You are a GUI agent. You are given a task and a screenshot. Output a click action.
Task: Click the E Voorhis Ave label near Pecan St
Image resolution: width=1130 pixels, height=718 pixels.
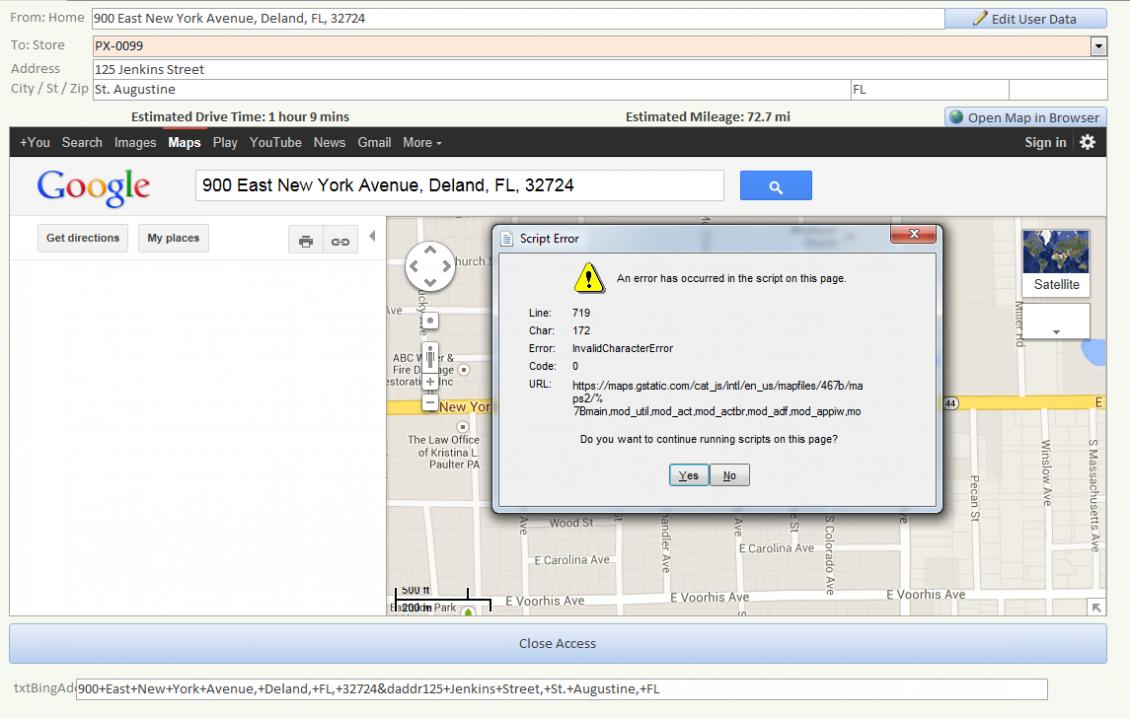(925, 595)
